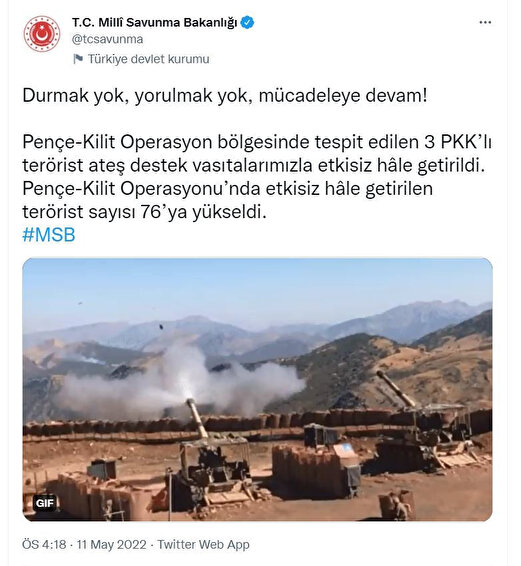Open the Twitter Web App source link
Screen dimensions: 521x566
coord(203,544)
